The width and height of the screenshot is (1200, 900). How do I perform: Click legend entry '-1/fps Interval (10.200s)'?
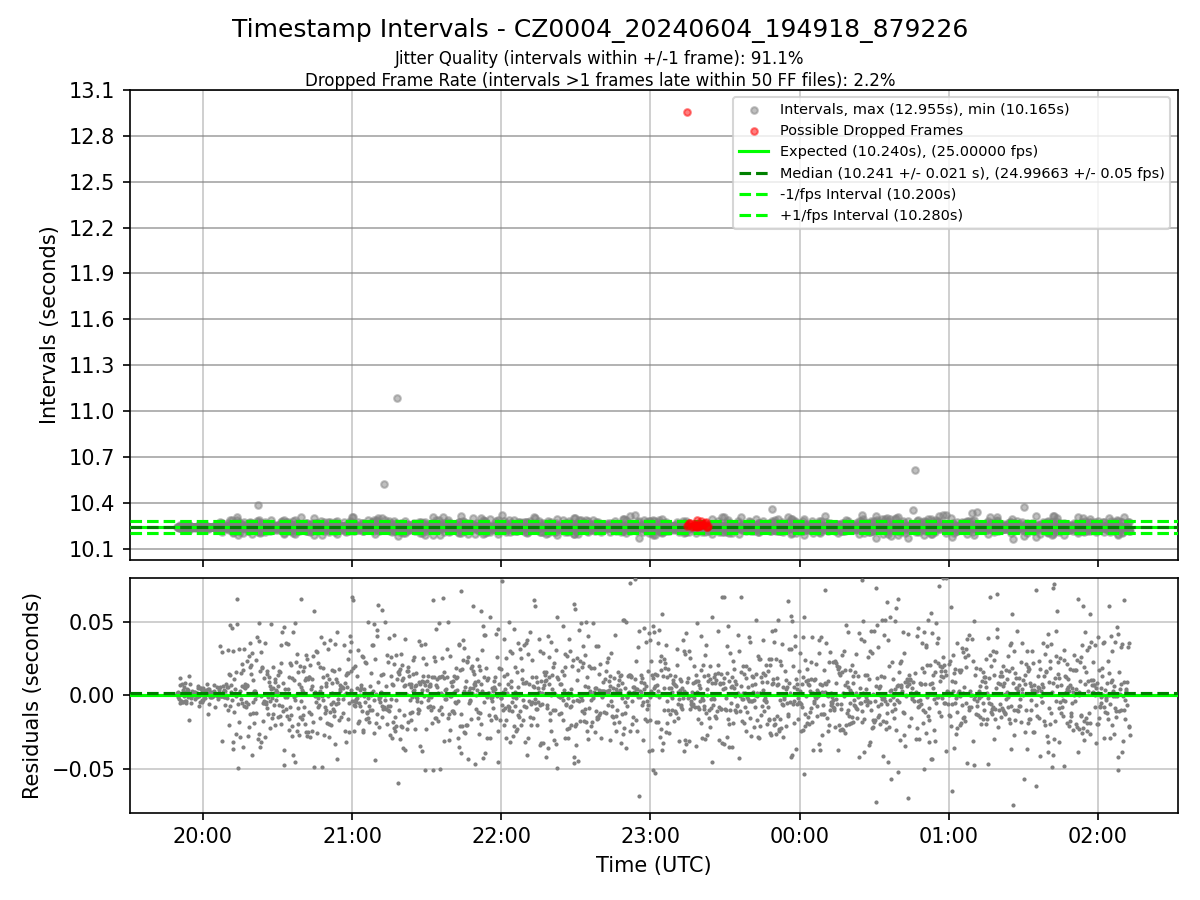(x=868, y=194)
